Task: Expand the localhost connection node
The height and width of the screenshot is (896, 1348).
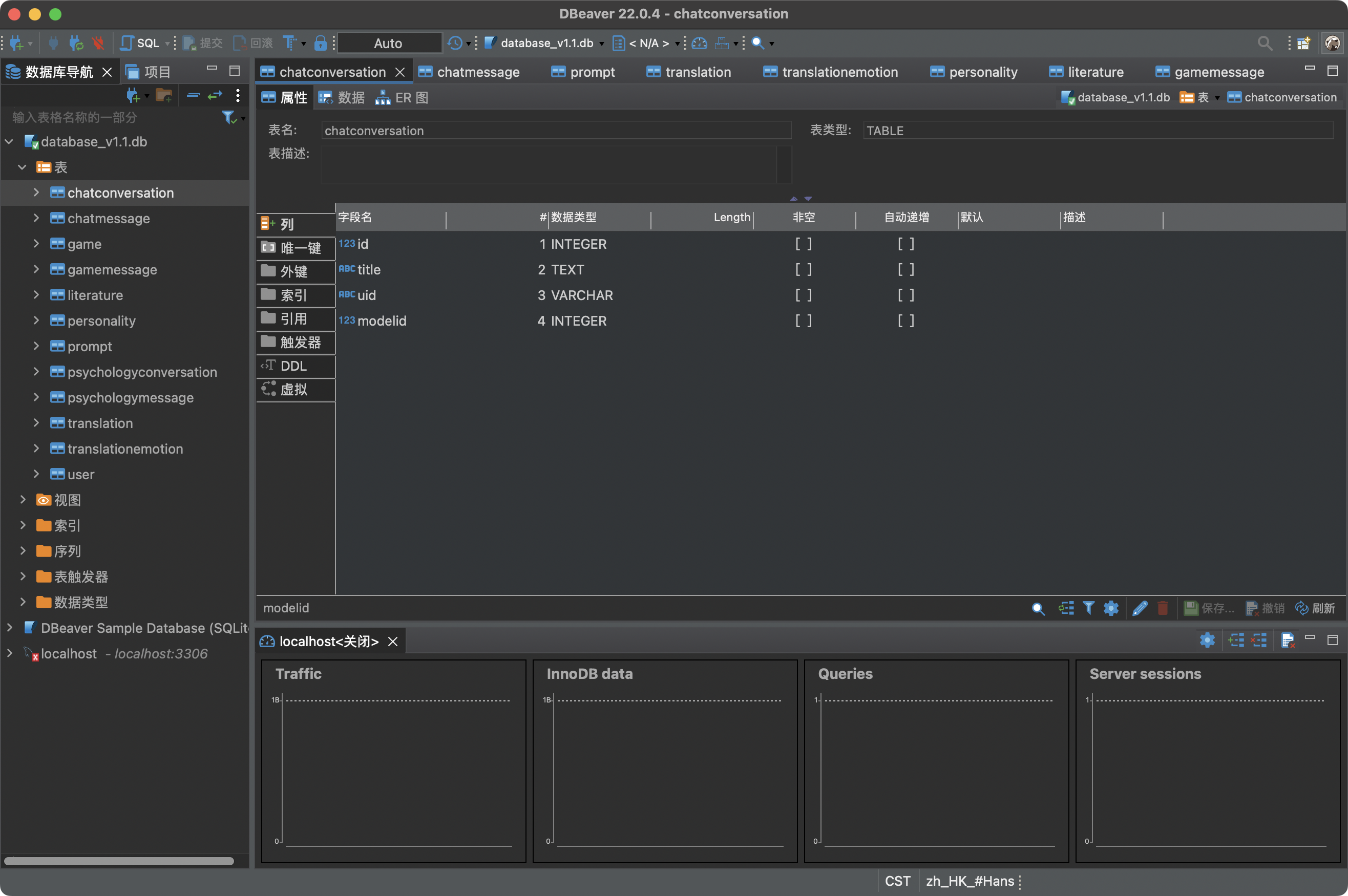Action: point(10,653)
